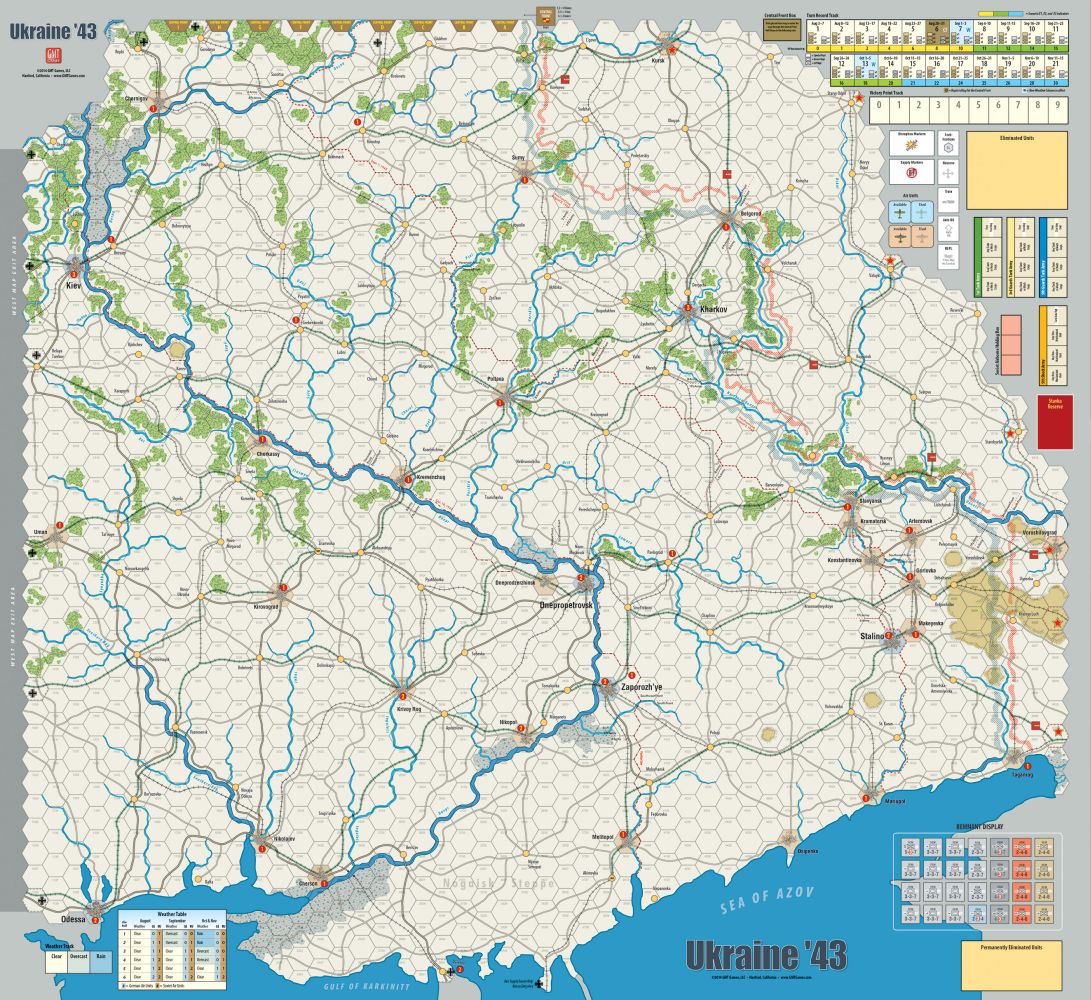Click turn 6 on the Turn Record Track
The height and width of the screenshot is (1000, 1091).
tap(937, 33)
